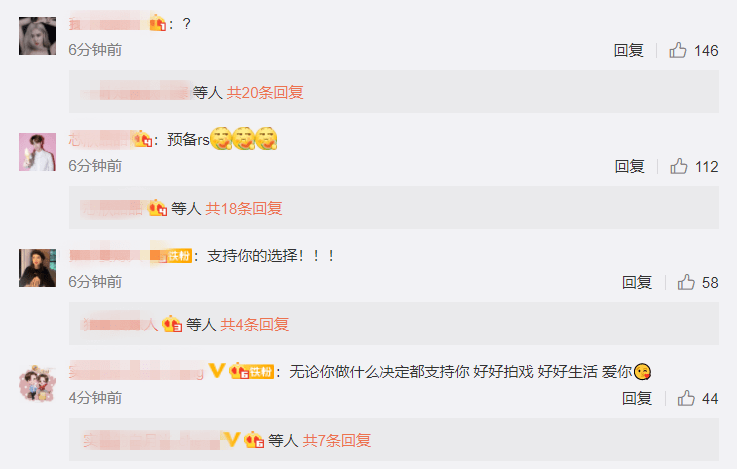Reply to the 支持你的选择 comment
This screenshot has width=737, height=469.
pyautogui.click(x=637, y=282)
